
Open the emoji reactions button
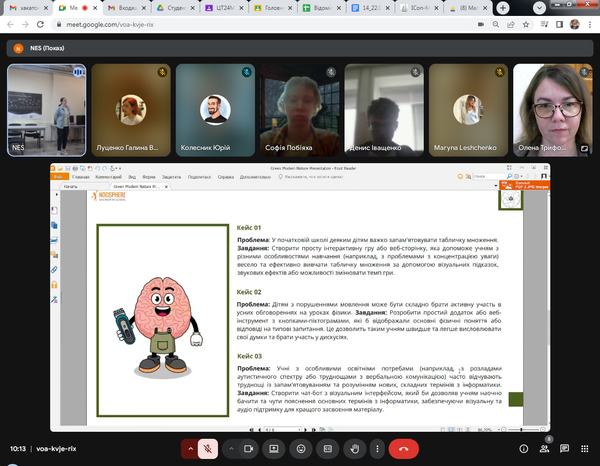point(300,448)
